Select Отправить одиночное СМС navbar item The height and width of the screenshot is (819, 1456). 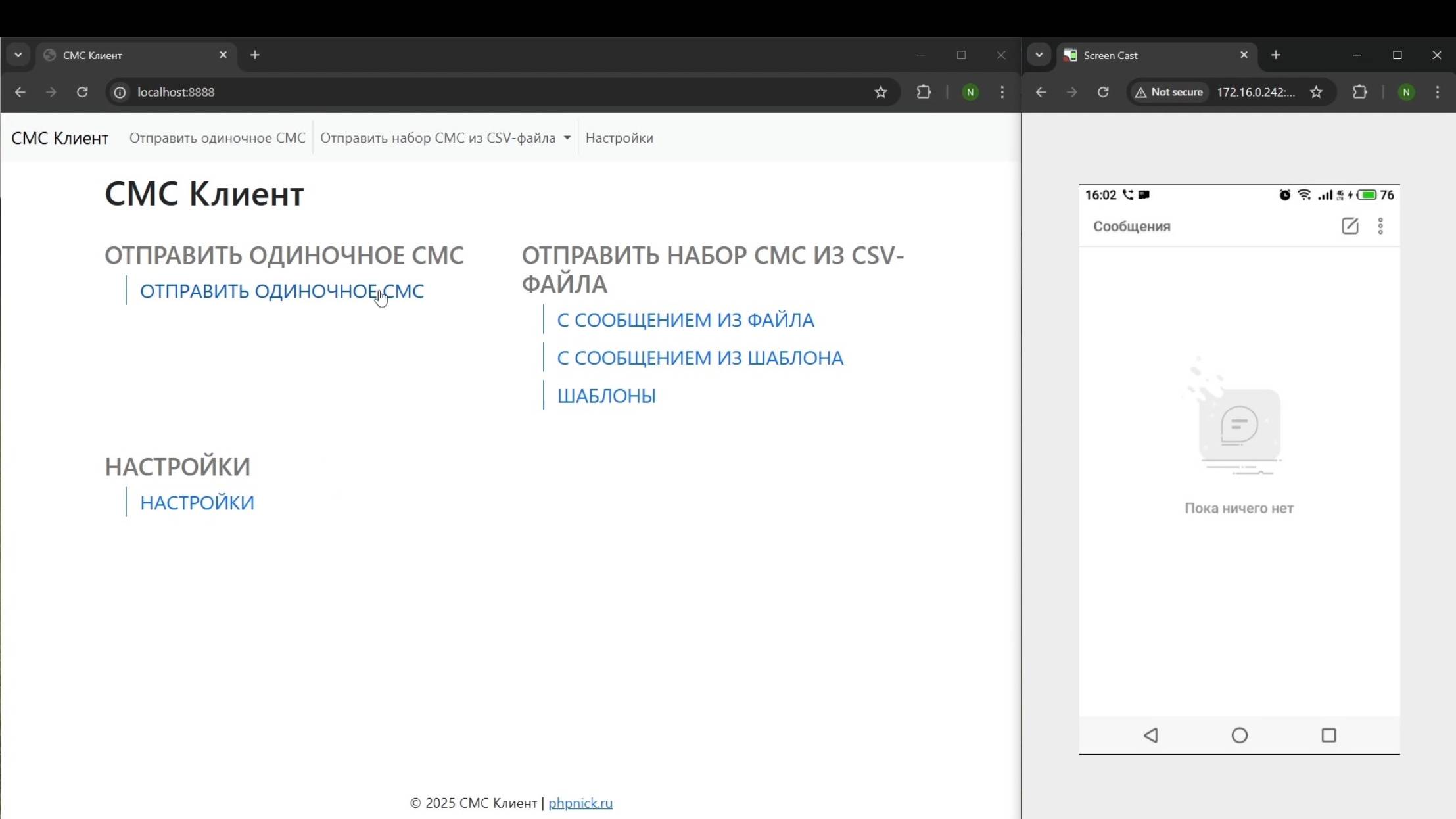[217, 138]
